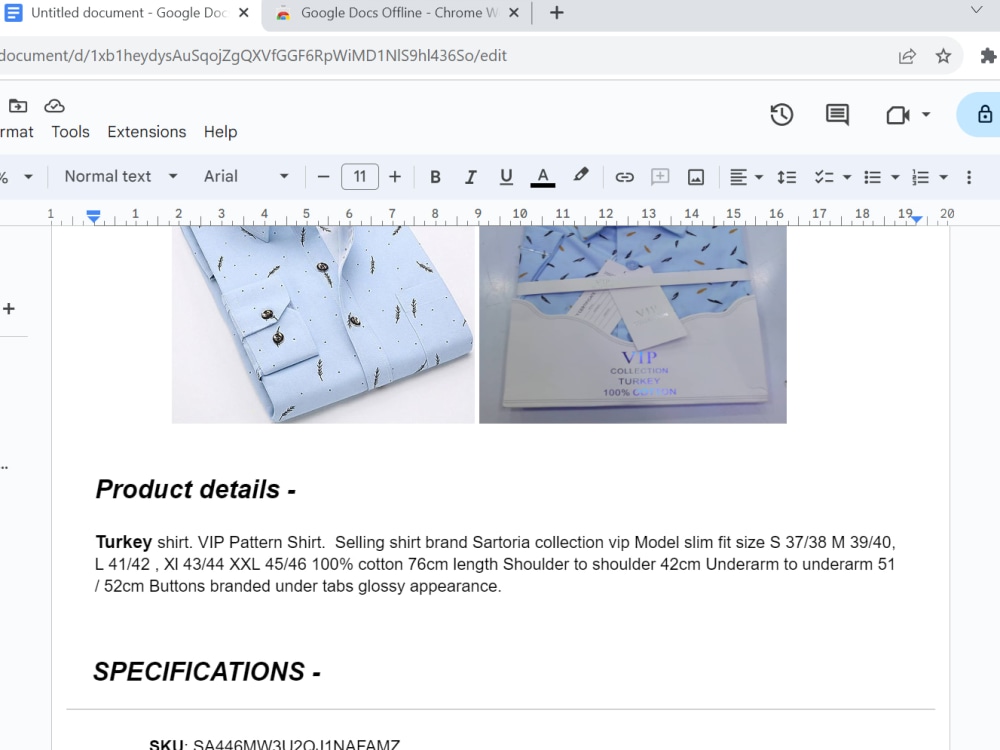
Task: Click the move to folder icon
Action: pos(18,105)
